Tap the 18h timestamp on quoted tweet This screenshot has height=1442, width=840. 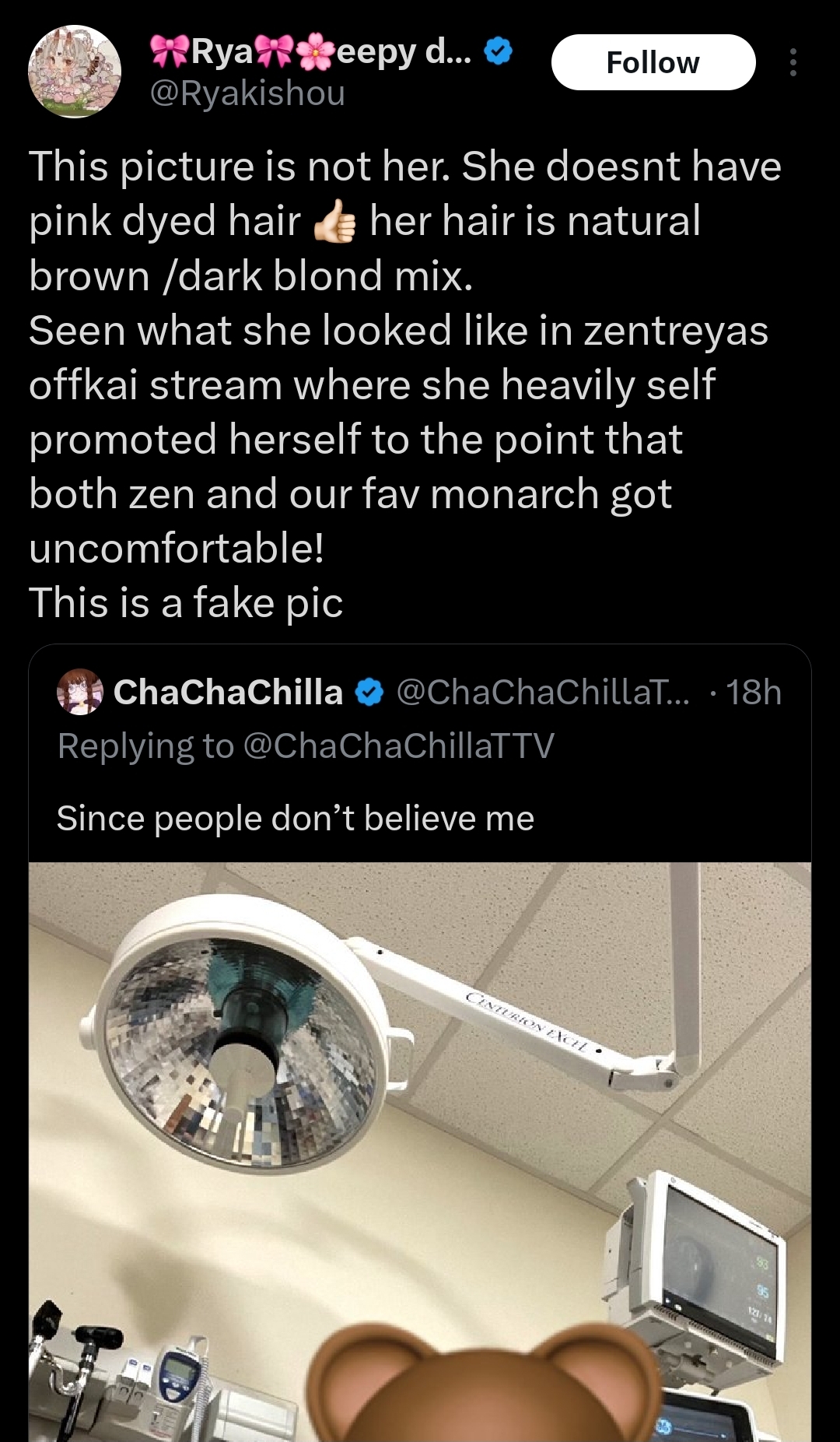(753, 692)
